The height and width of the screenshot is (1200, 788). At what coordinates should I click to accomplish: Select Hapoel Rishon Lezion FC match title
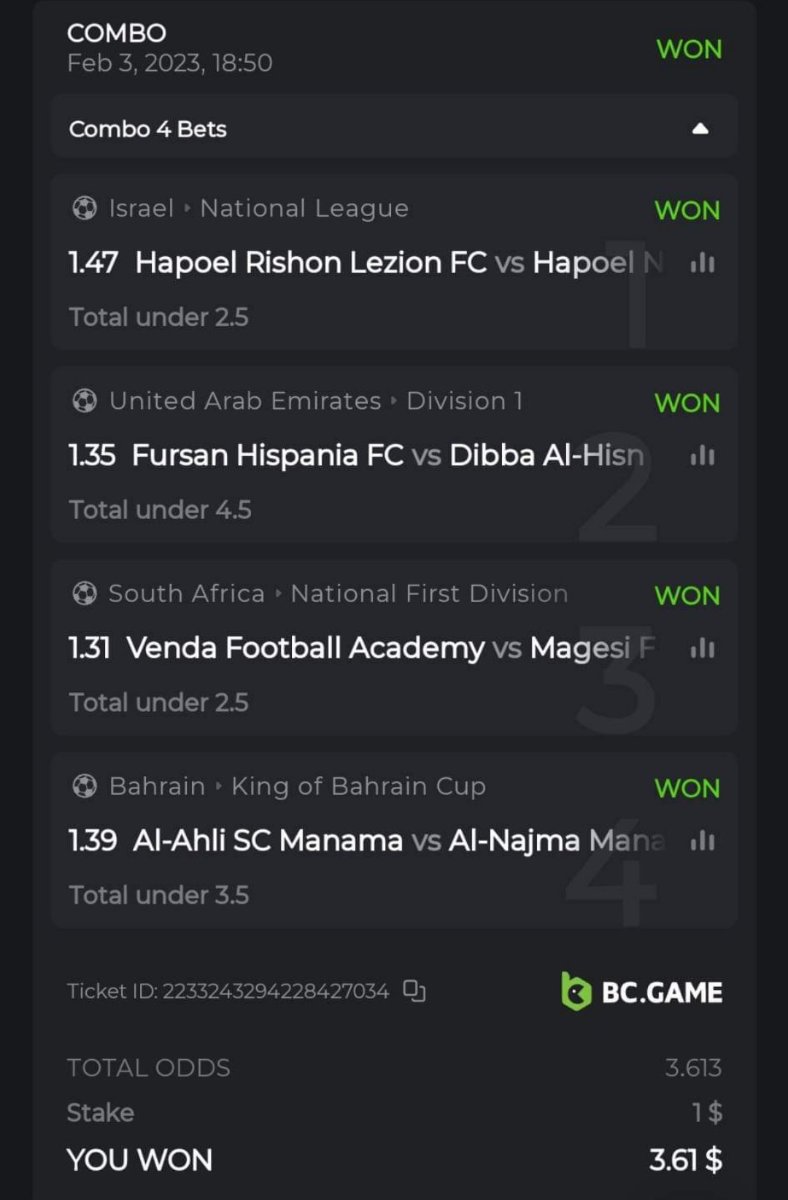[310, 263]
